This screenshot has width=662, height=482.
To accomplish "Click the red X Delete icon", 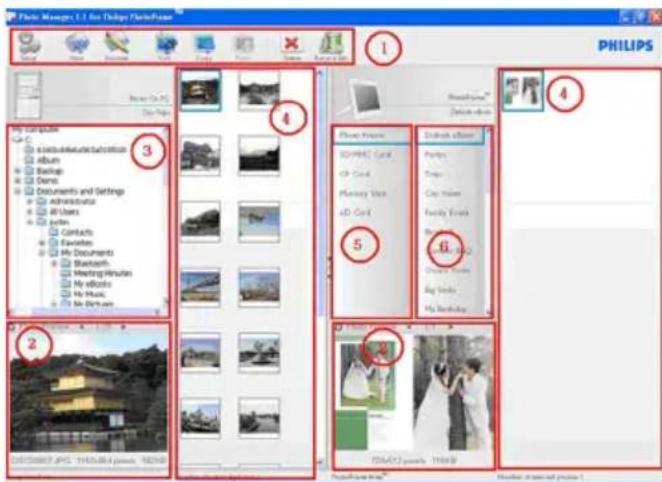I will (x=292, y=46).
